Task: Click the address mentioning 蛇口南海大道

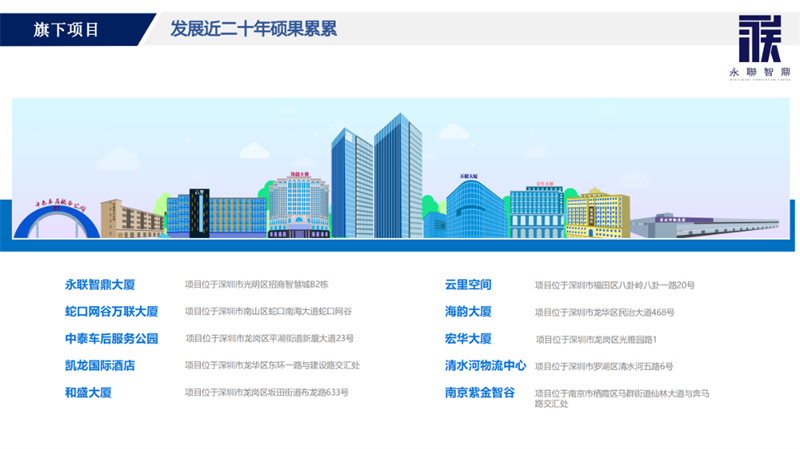Action: click(x=268, y=311)
